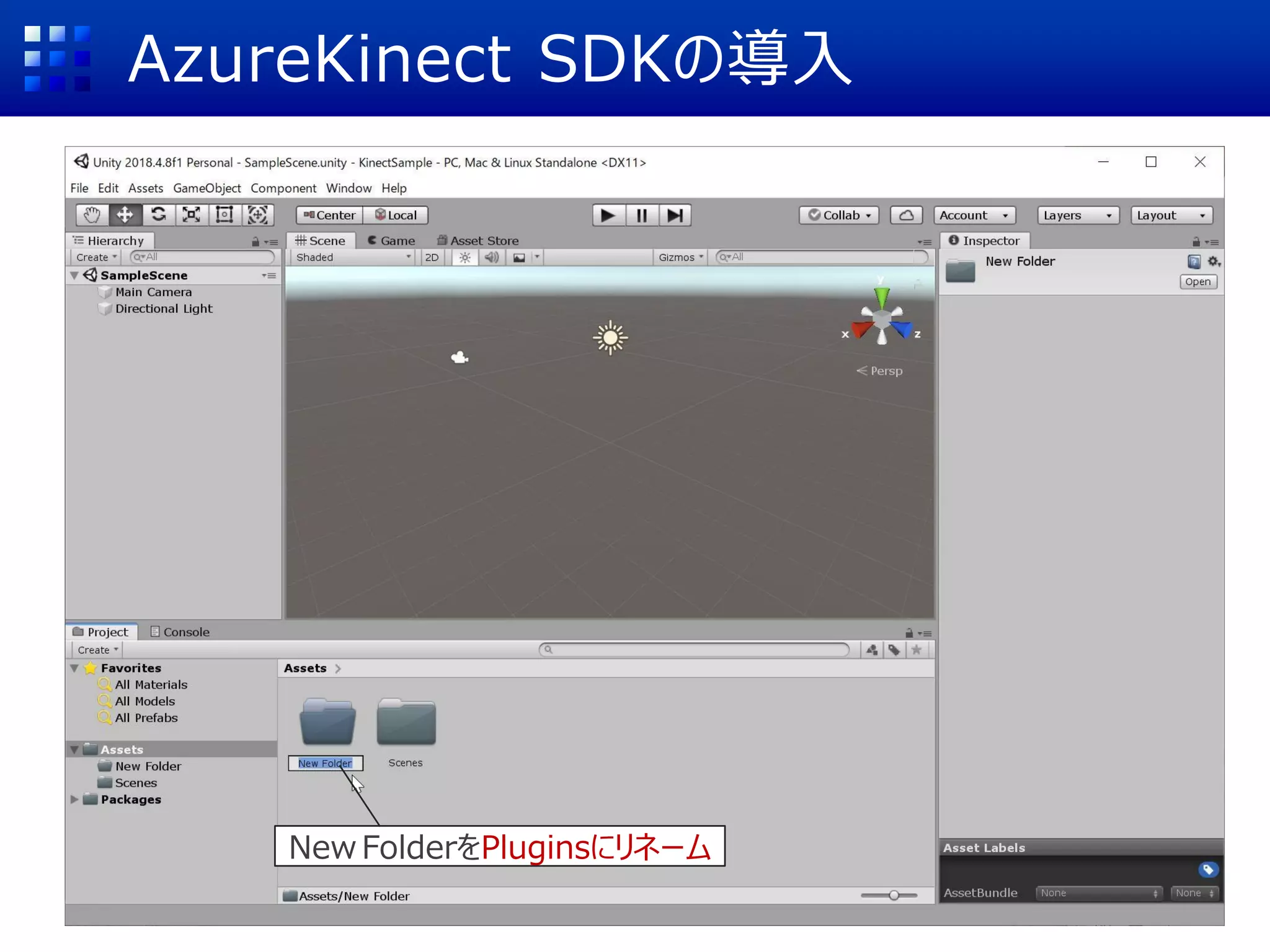The image size is (1270, 952).
Task: Expand the Packages folder
Action: click(74, 800)
